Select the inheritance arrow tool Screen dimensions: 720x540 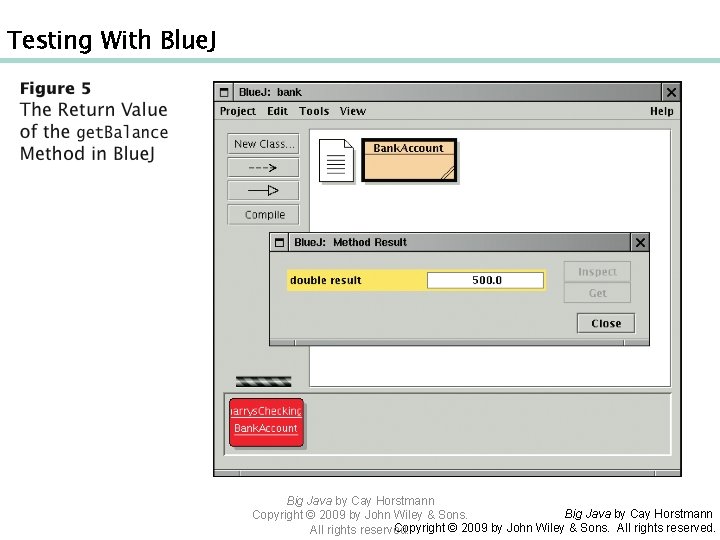click(x=263, y=191)
